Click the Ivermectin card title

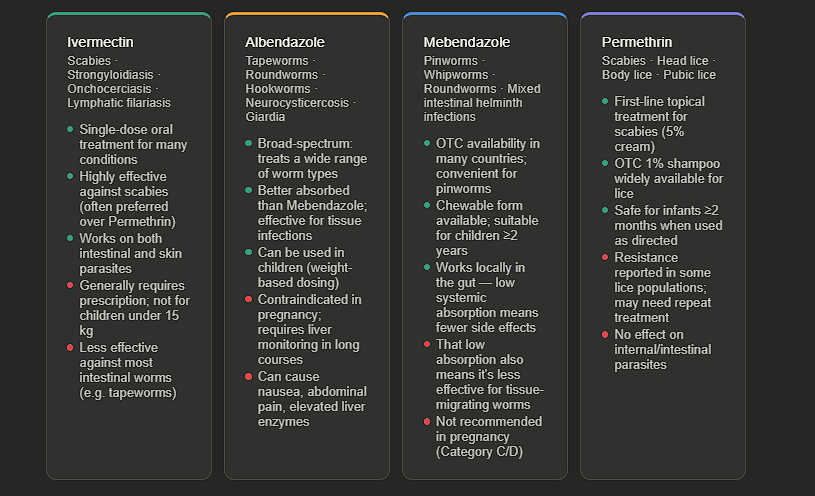point(100,42)
